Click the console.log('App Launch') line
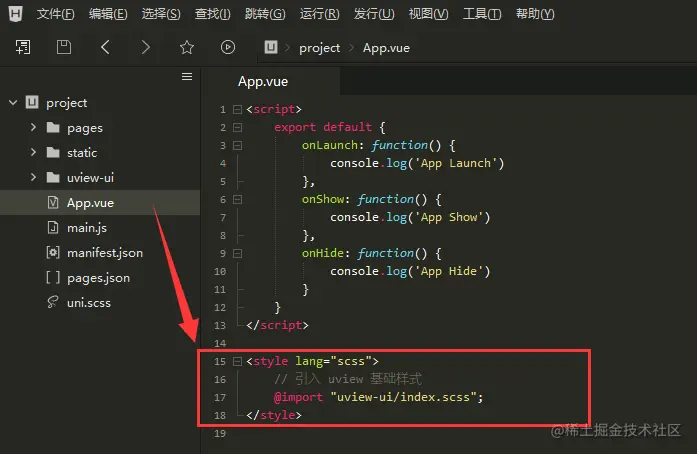The height and width of the screenshot is (454, 697). (x=417, y=163)
